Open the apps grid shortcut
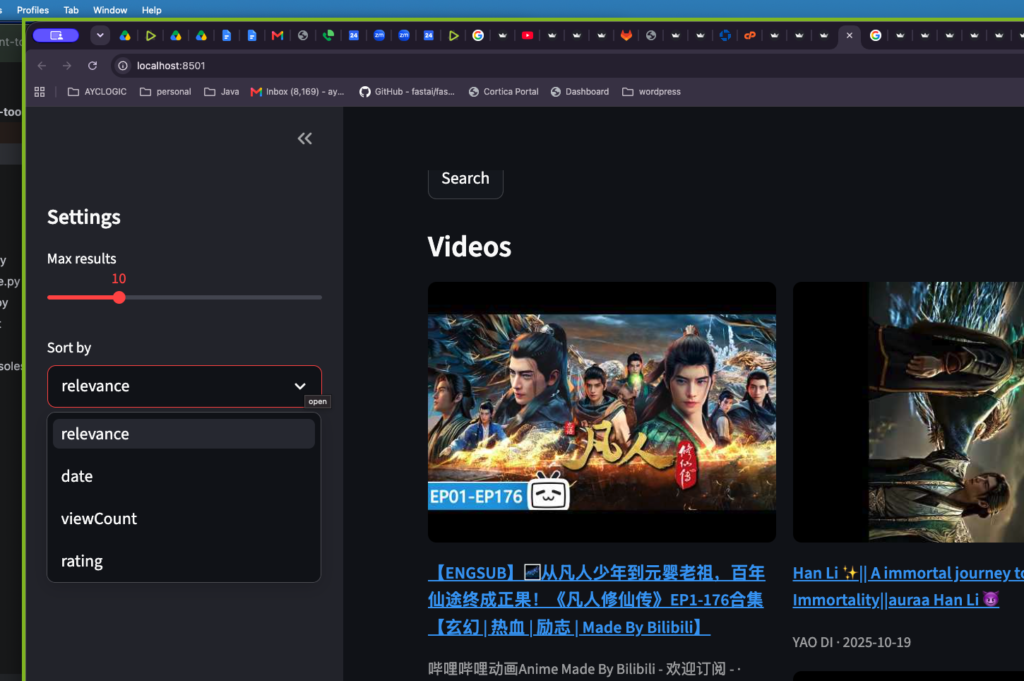The height and width of the screenshot is (681, 1024). tap(40, 92)
